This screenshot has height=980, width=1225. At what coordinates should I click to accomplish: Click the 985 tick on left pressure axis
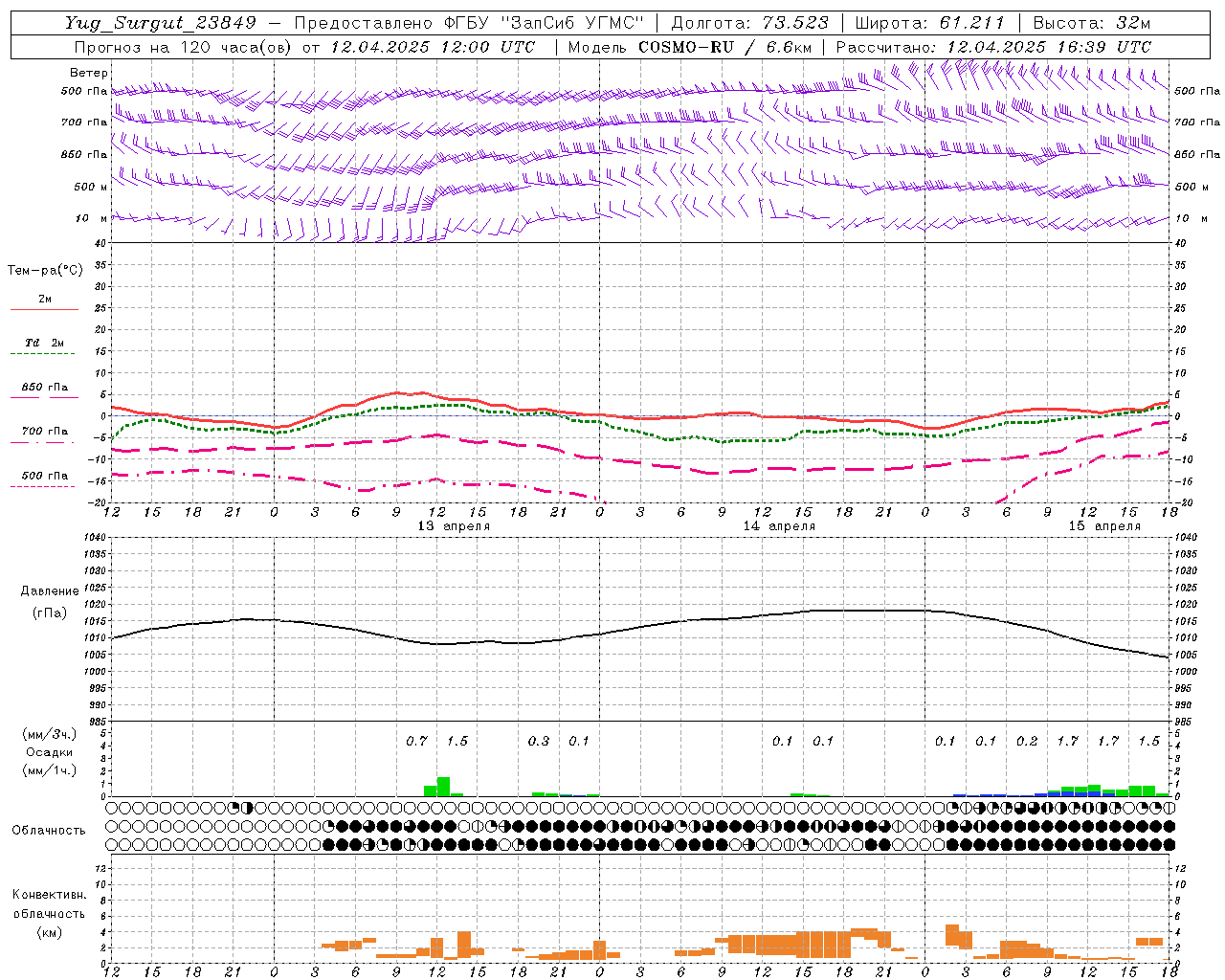pos(98,722)
